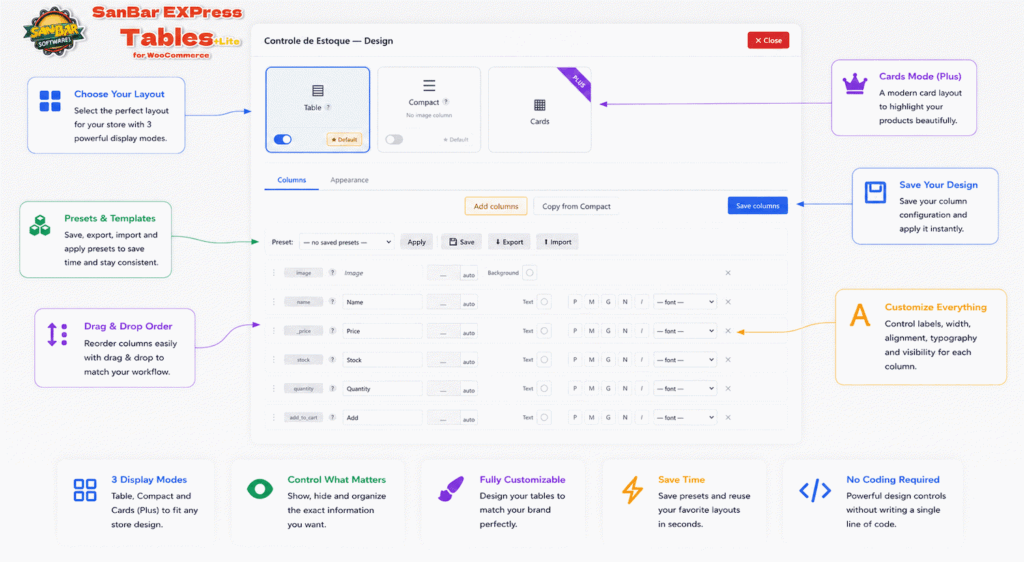Pick the Background color for image row
This screenshot has height=562, width=1024.
[x=530, y=273]
